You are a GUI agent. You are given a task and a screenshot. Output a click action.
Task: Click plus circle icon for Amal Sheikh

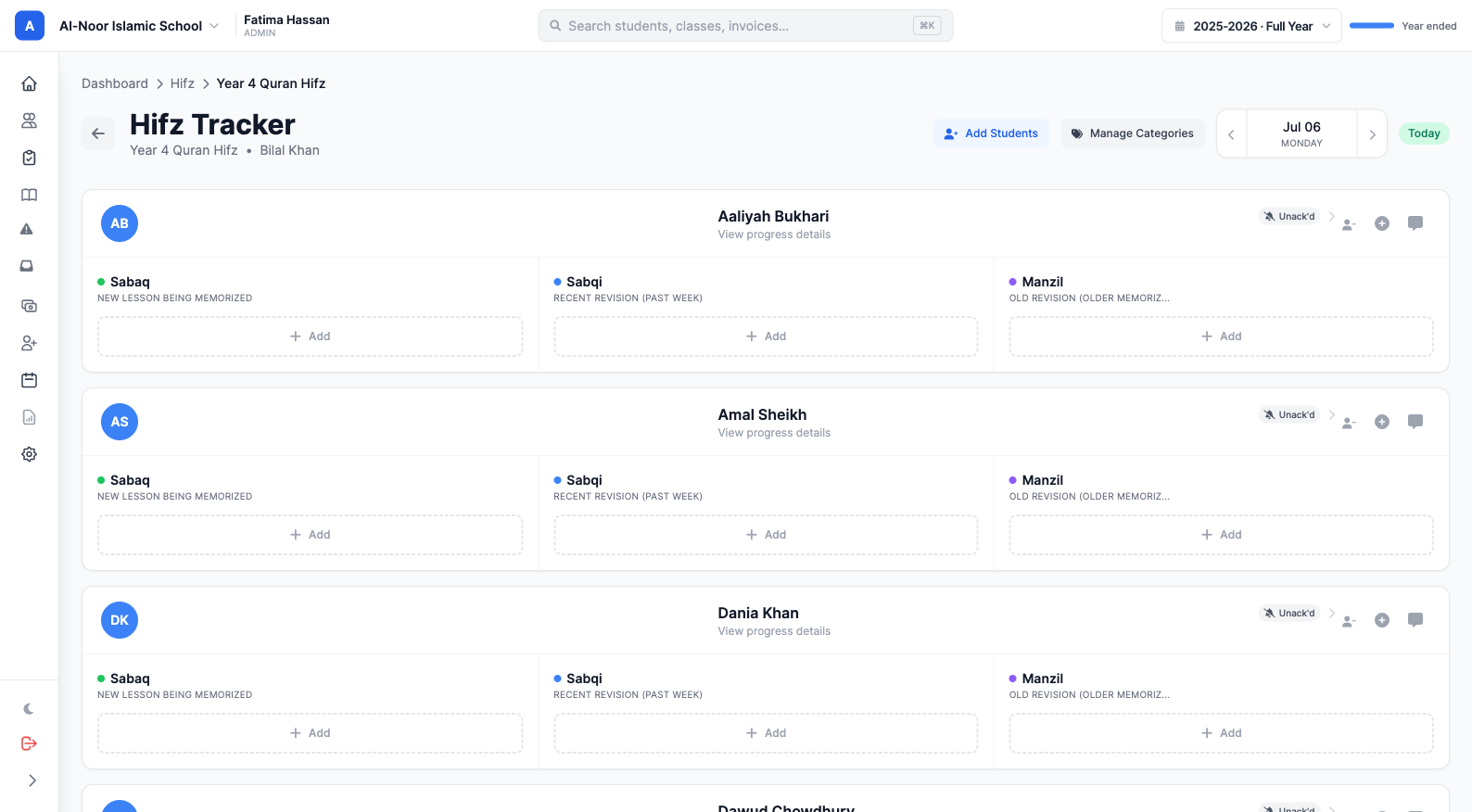(x=1382, y=422)
